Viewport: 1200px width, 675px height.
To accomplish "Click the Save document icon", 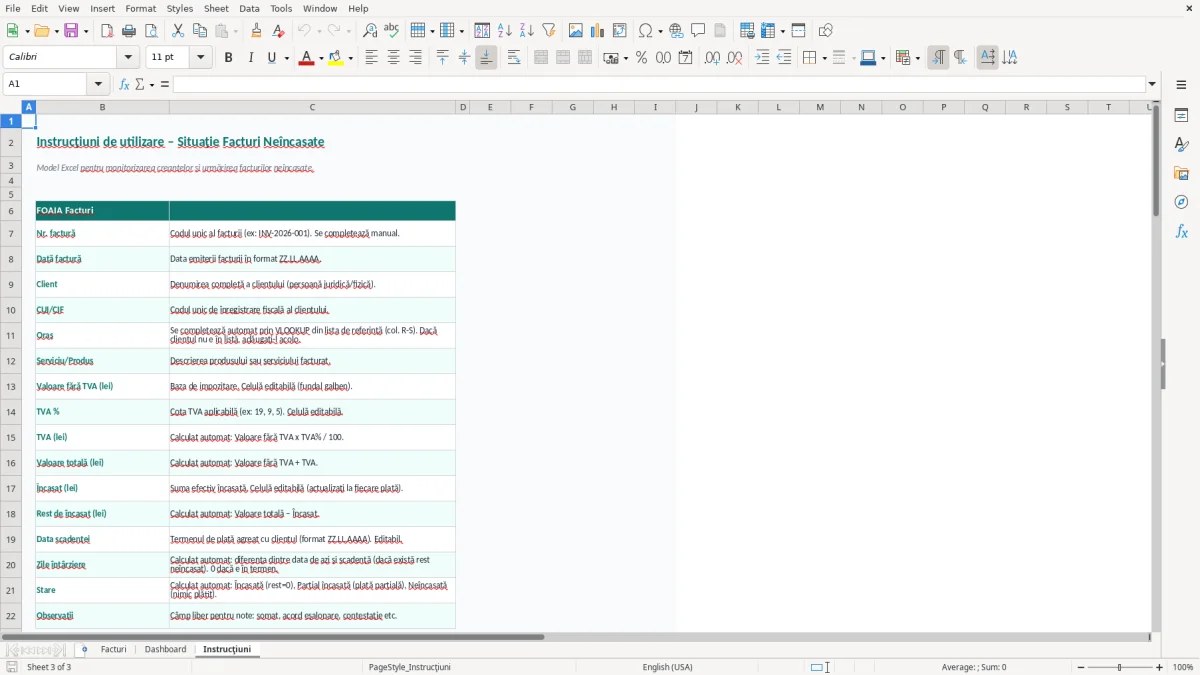I will (71, 31).
